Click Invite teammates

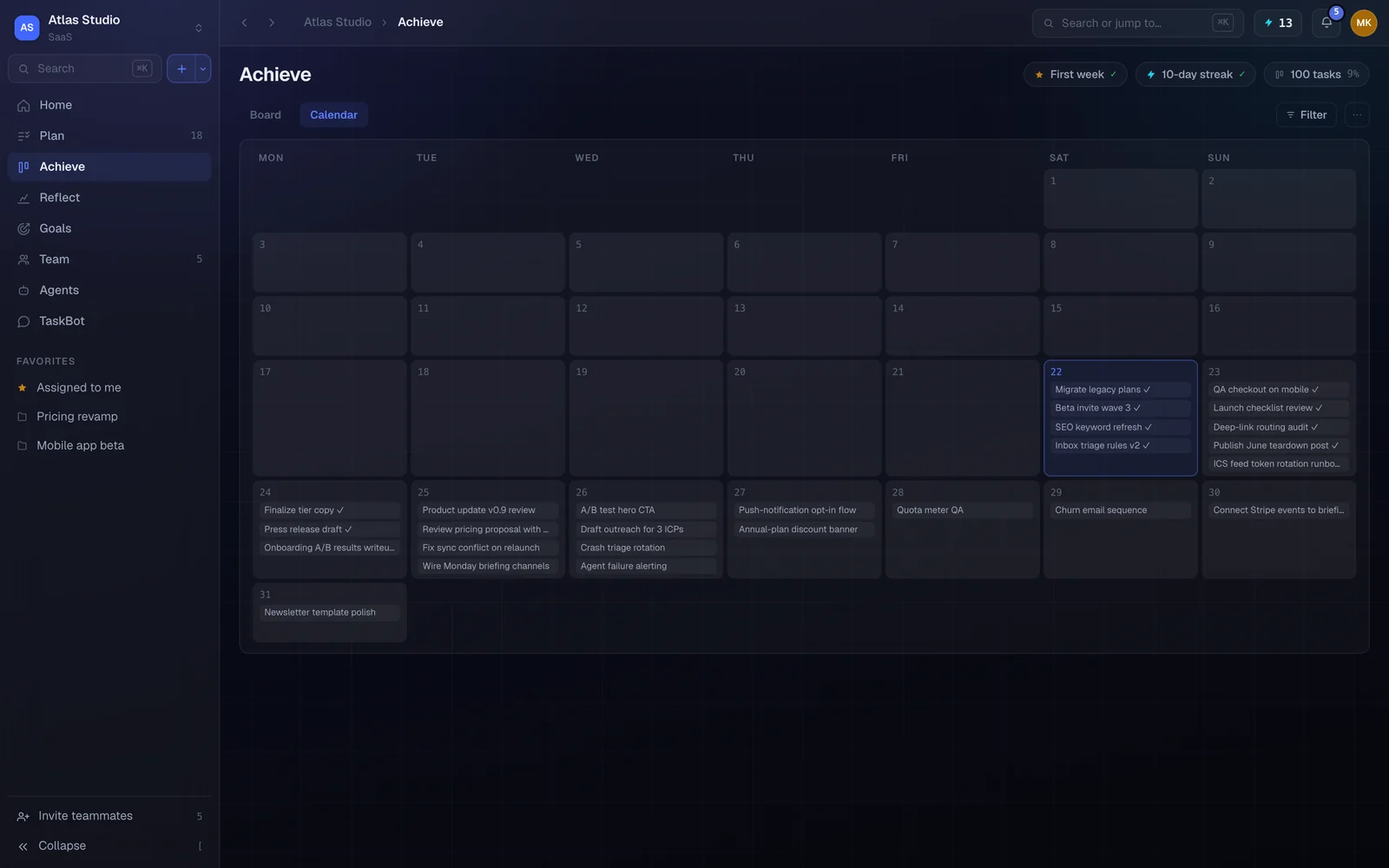point(109,816)
